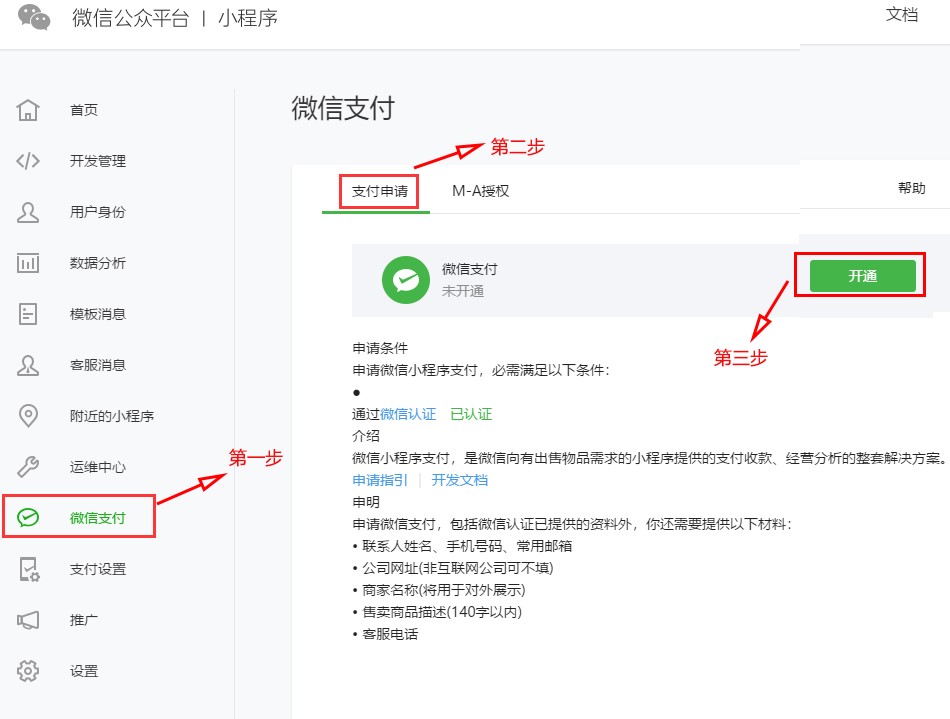Open 设置 menu item
Viewport: 950px width, 719px height.
coord(84,671)
